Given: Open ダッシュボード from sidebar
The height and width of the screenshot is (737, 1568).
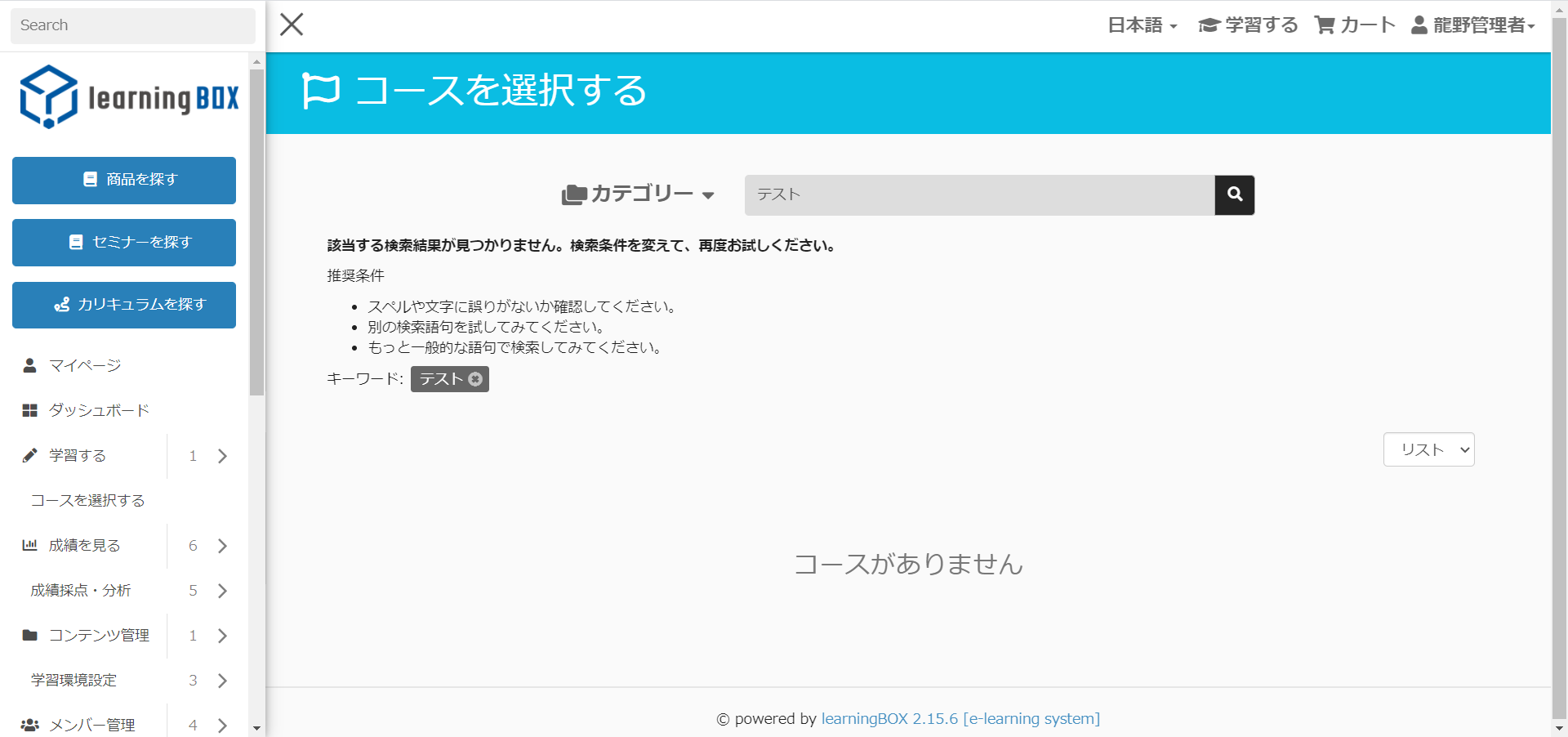Looking at the screenshot, I should (98, 410).
